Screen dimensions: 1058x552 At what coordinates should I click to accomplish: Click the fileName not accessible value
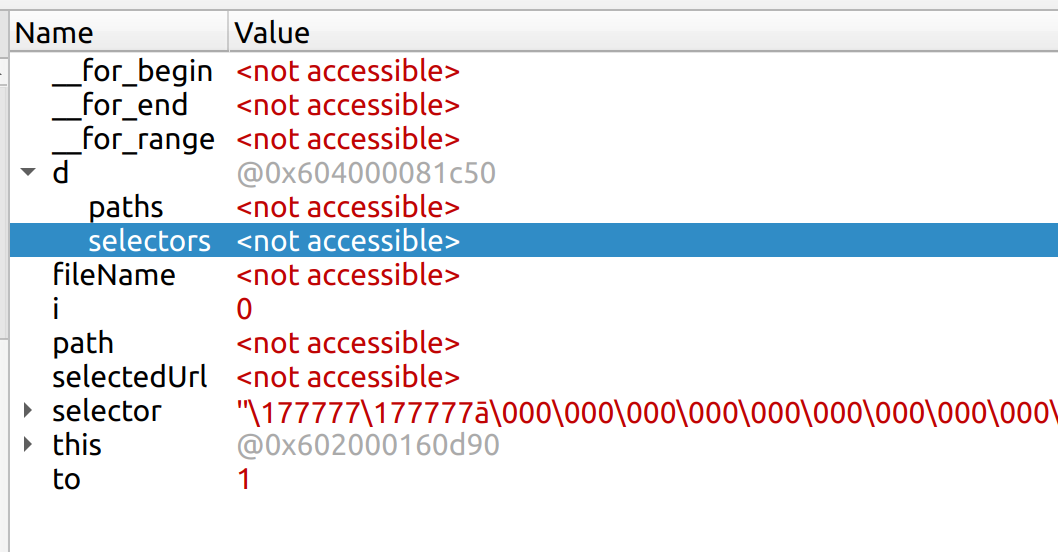pyautogui.click(x=348, y=275)
